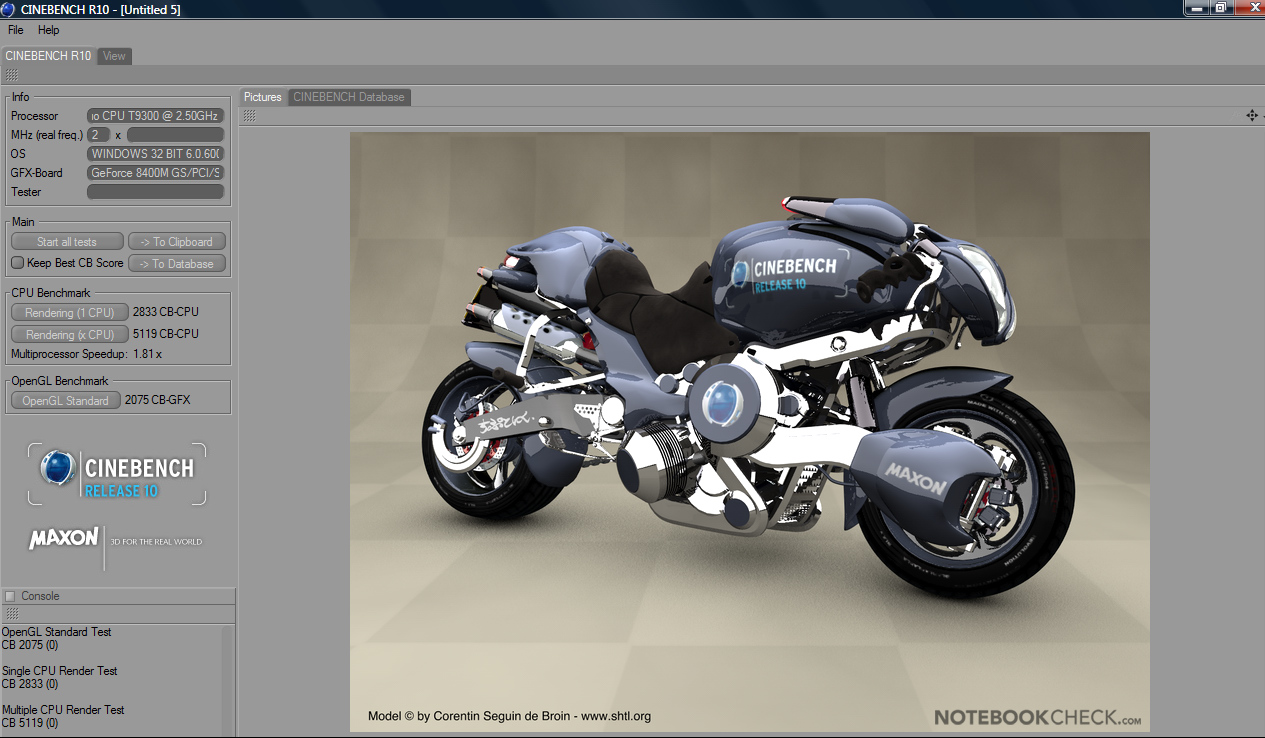Minimize the CINEBENCH R10 window
This screenshot has height=738, width=1265.
pyautogui.click(x=1195, y=7)
